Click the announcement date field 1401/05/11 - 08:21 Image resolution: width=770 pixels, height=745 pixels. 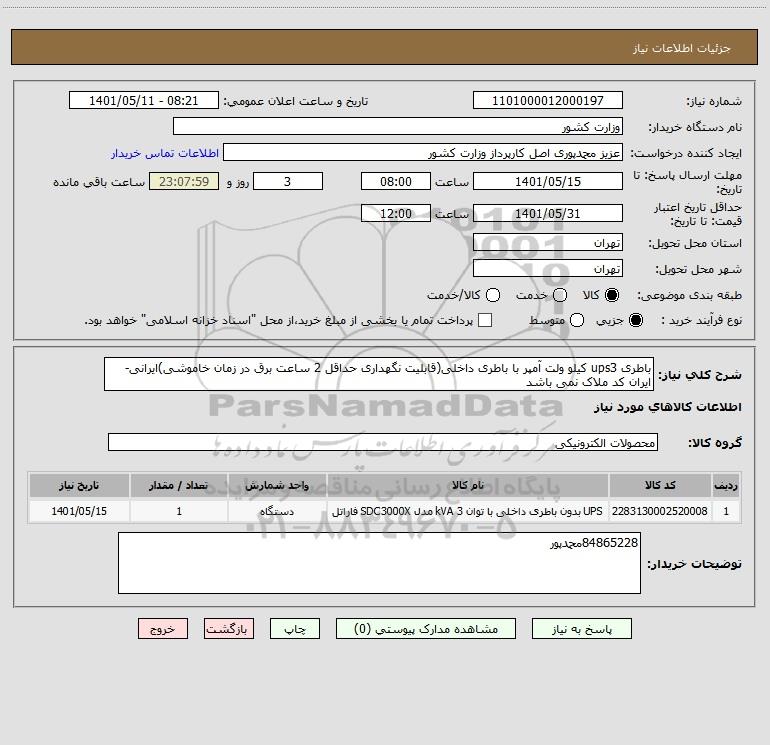pyautogui.click(x=143, y=100)
